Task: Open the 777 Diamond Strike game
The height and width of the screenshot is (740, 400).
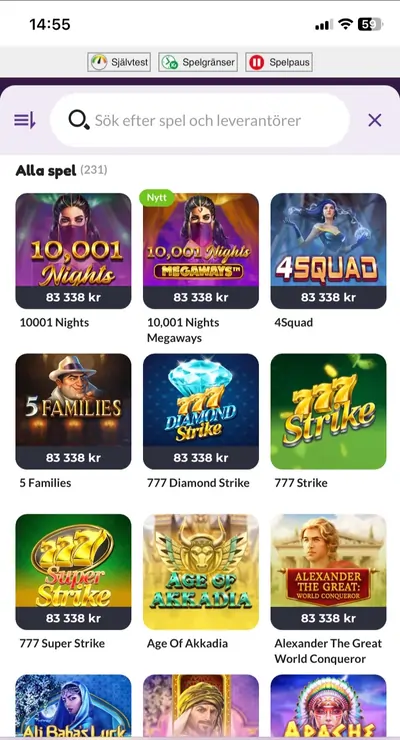Action: [200, 412]
